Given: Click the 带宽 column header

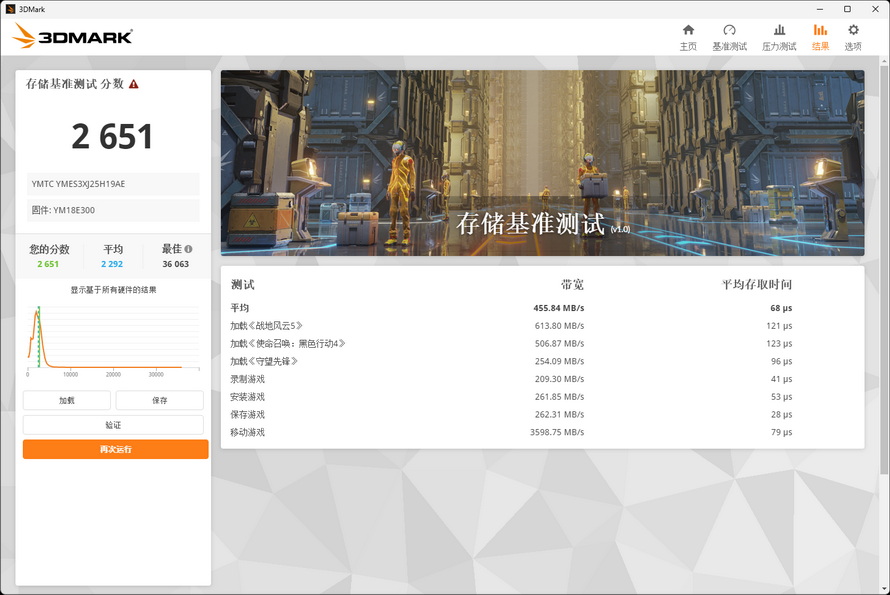Looking at the screenshot, I should 572,284.
